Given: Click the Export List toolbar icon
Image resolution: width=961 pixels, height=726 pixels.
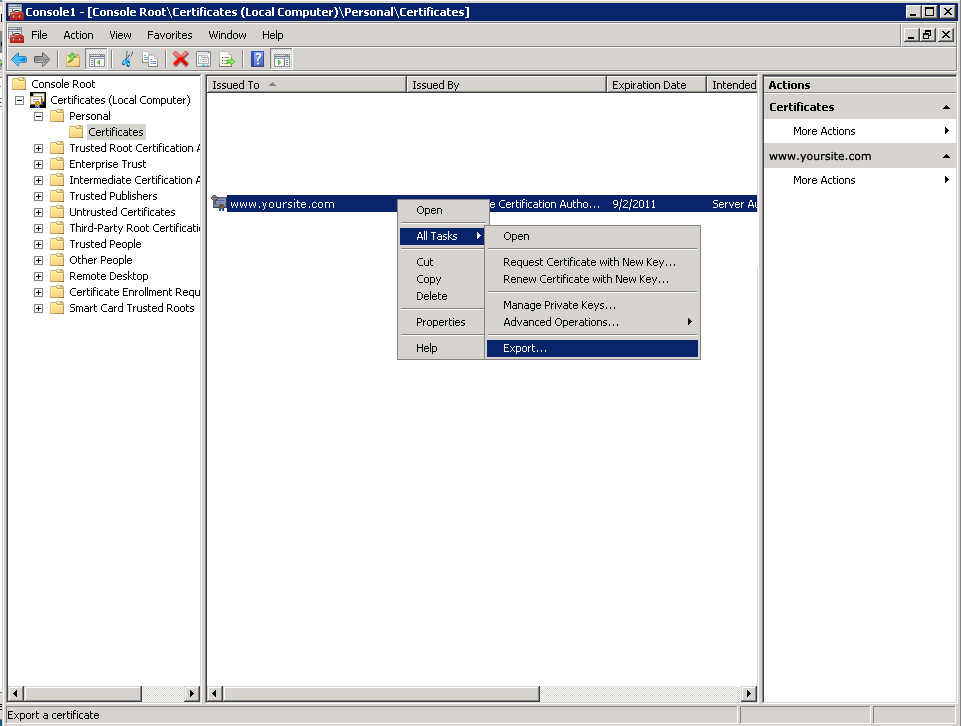Looking at the screenshot, I should (227, 59).
